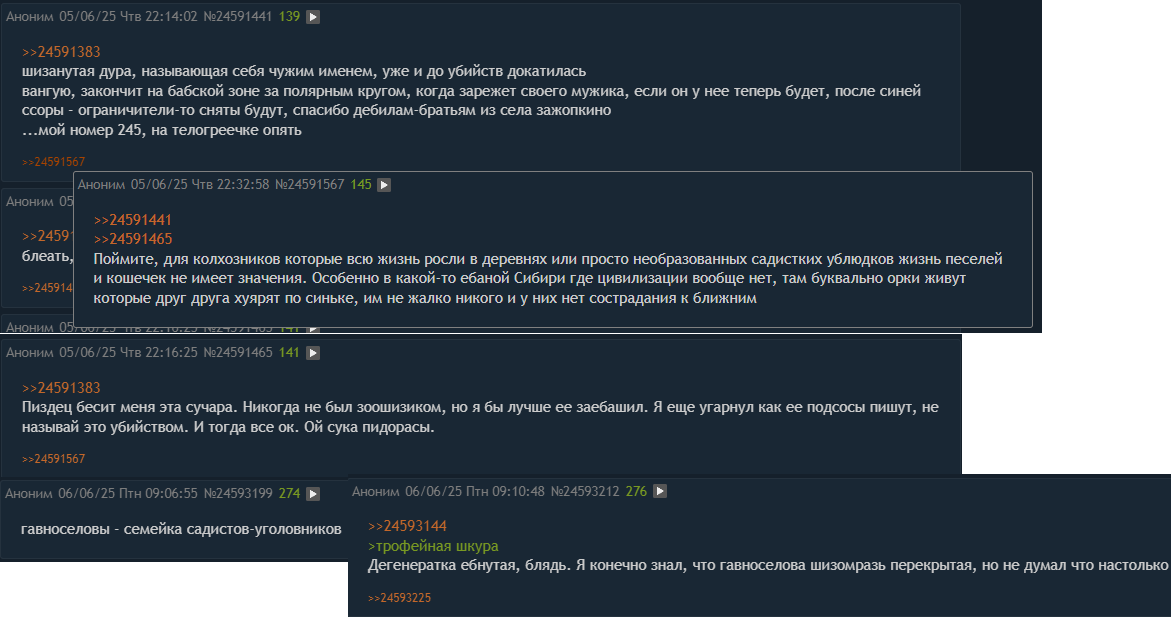Click the arrow icon on post №24591465
Viewport: 1171px width, 617px height.
[x=313, y=353]
